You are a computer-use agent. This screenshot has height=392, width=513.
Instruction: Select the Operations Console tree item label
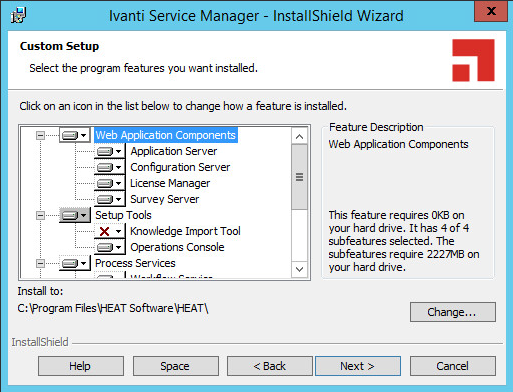[177, 247]
